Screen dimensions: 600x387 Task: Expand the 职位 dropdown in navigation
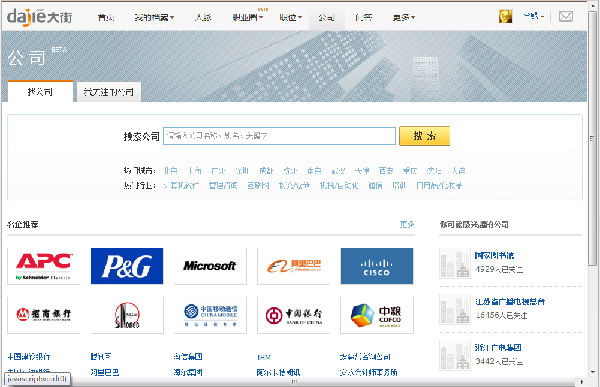point(290,17)
